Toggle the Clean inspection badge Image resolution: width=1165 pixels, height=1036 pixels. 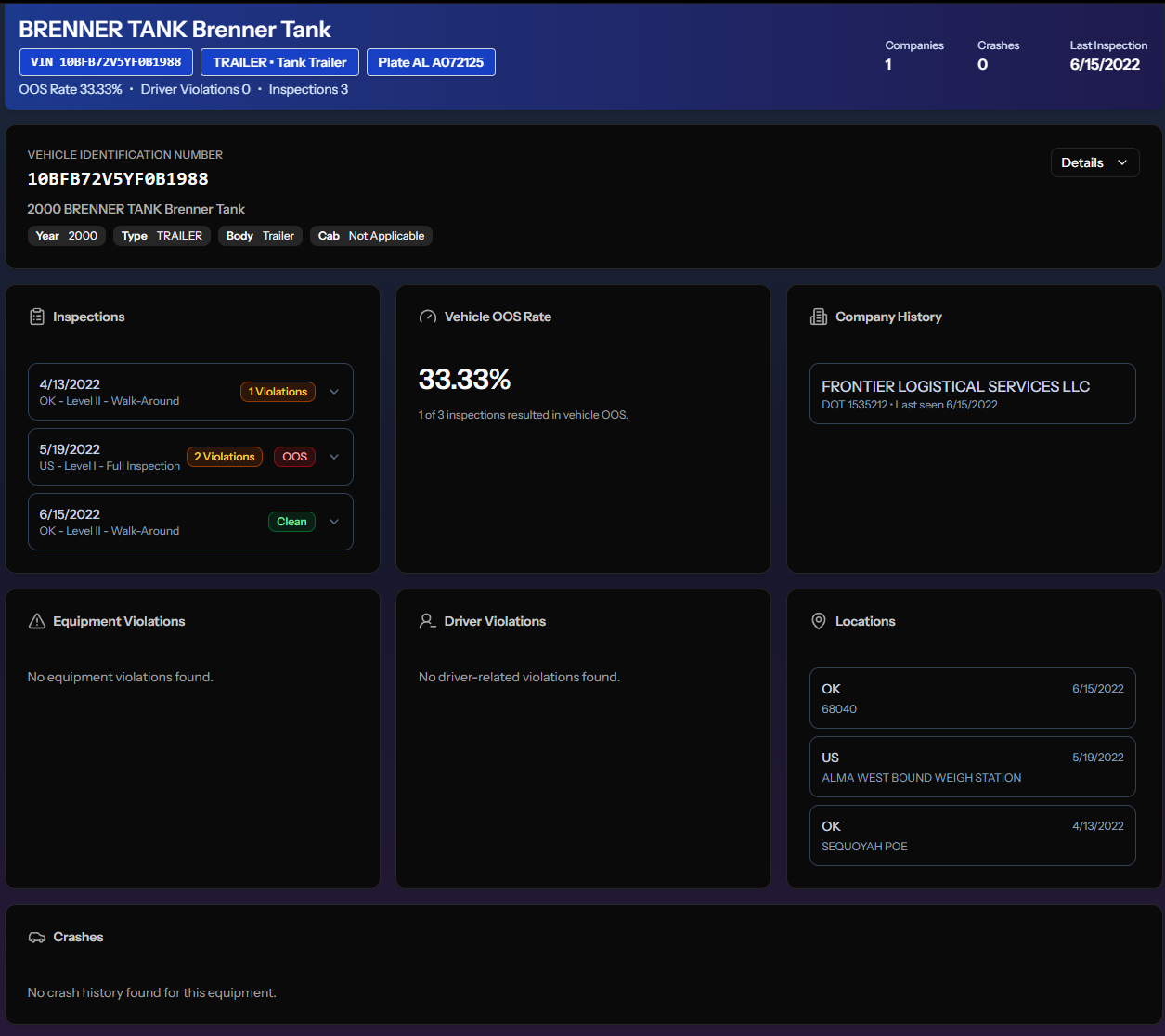tap(291, 521)
